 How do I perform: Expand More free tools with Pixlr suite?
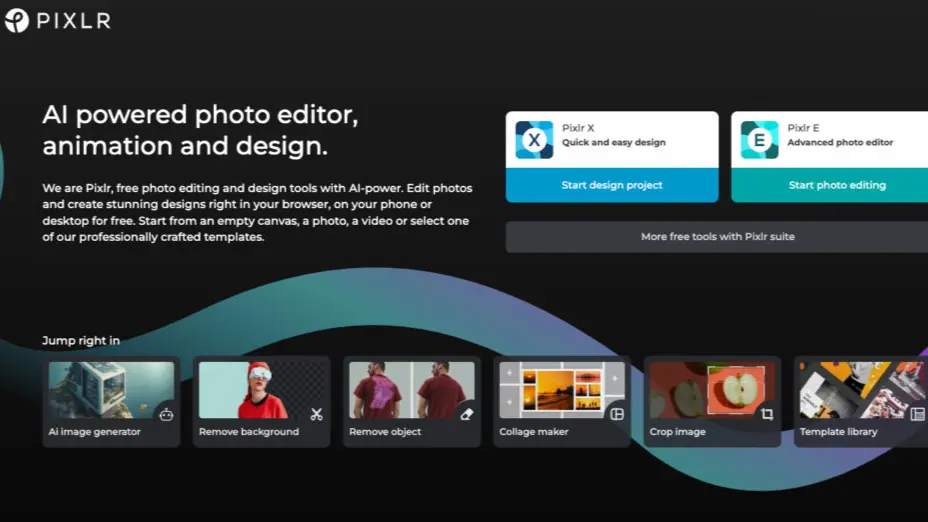[x=717, y=237]
